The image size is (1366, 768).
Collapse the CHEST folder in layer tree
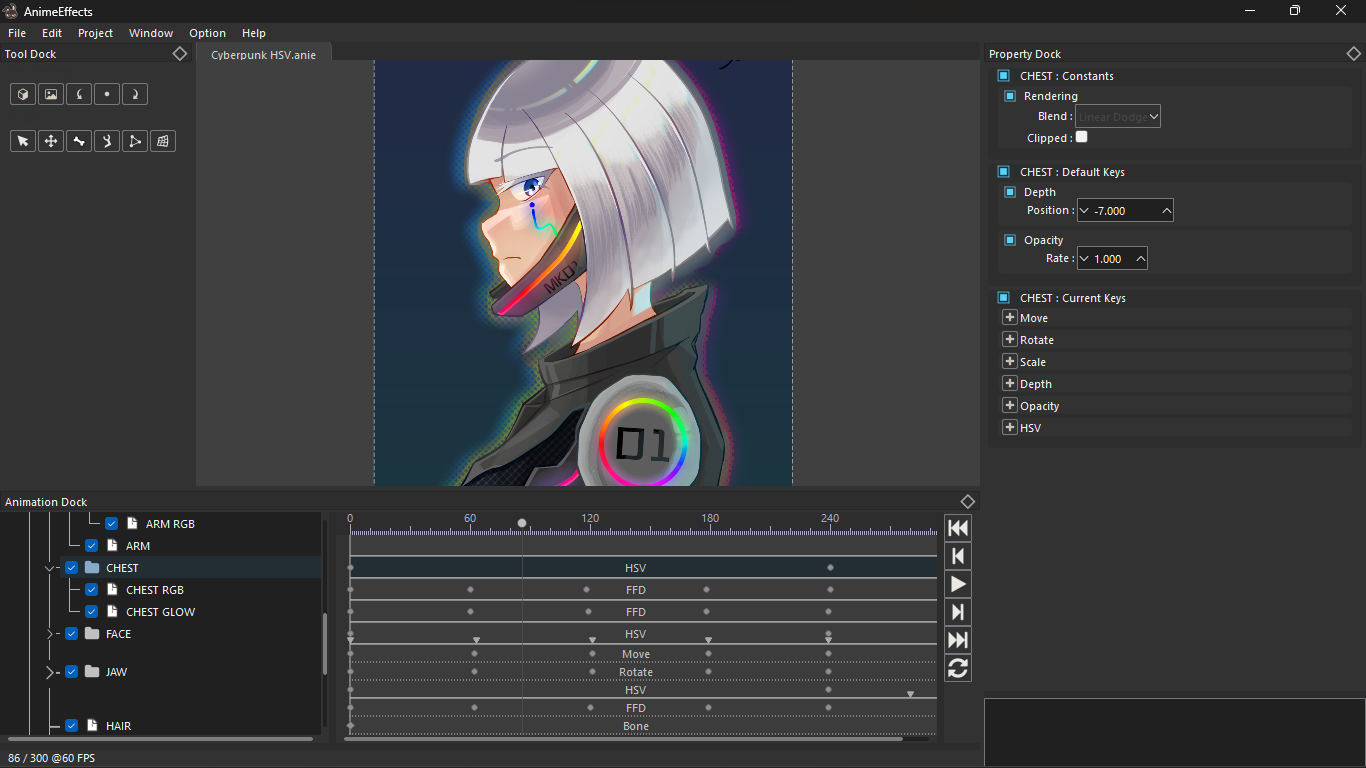49,568
